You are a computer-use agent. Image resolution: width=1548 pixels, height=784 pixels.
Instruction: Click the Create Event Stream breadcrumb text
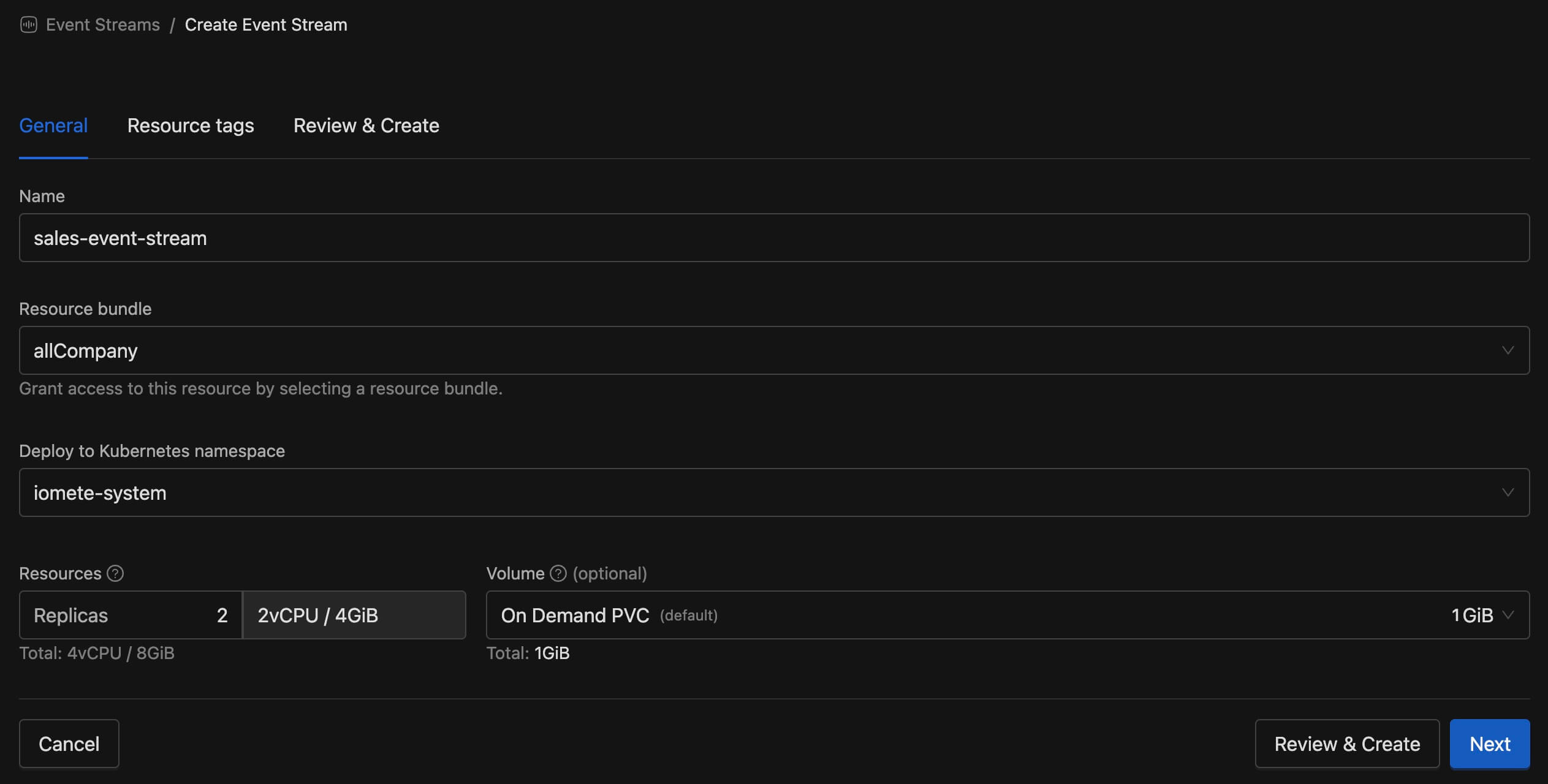click(x=266, y=24)
